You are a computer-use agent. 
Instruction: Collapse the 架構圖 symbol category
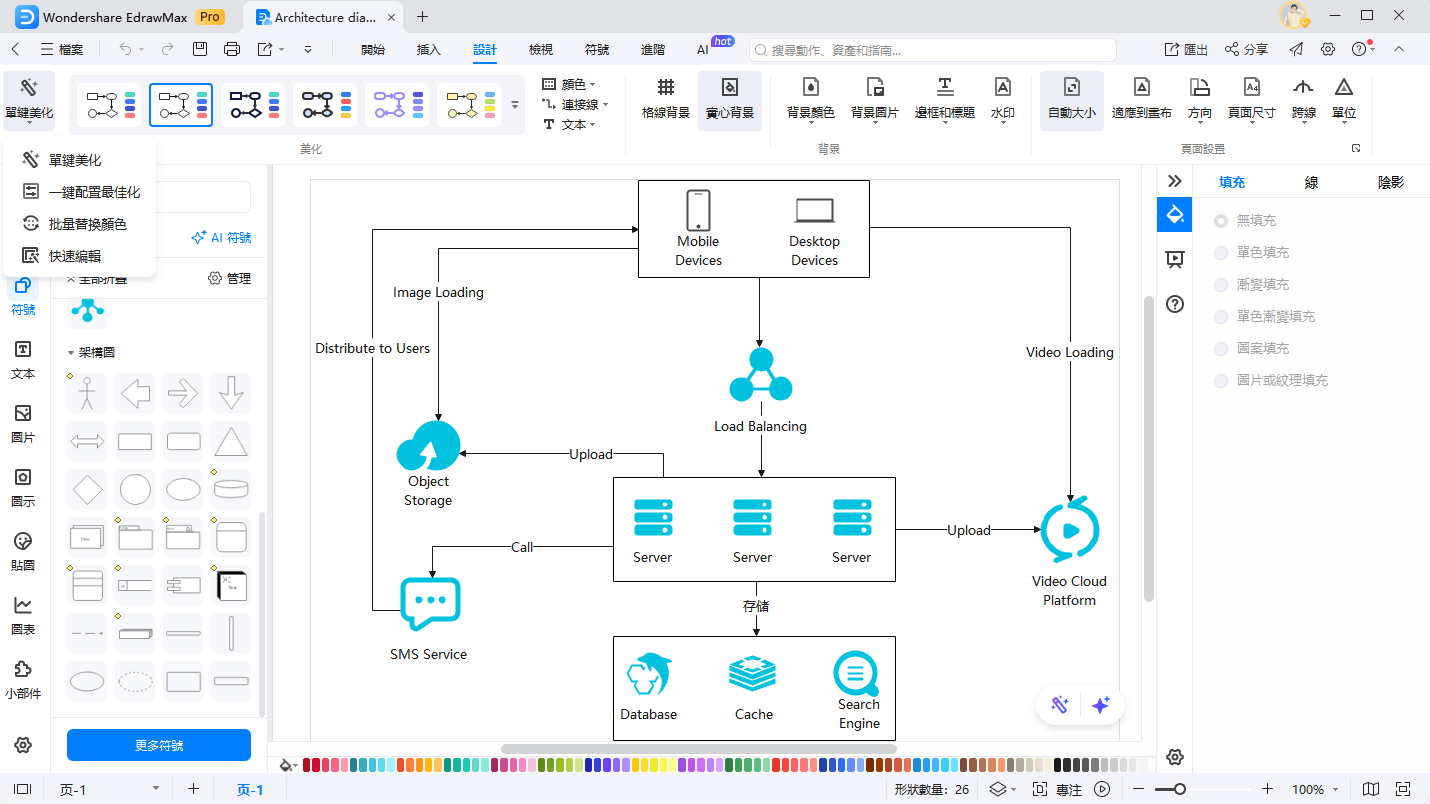point(71,353)
